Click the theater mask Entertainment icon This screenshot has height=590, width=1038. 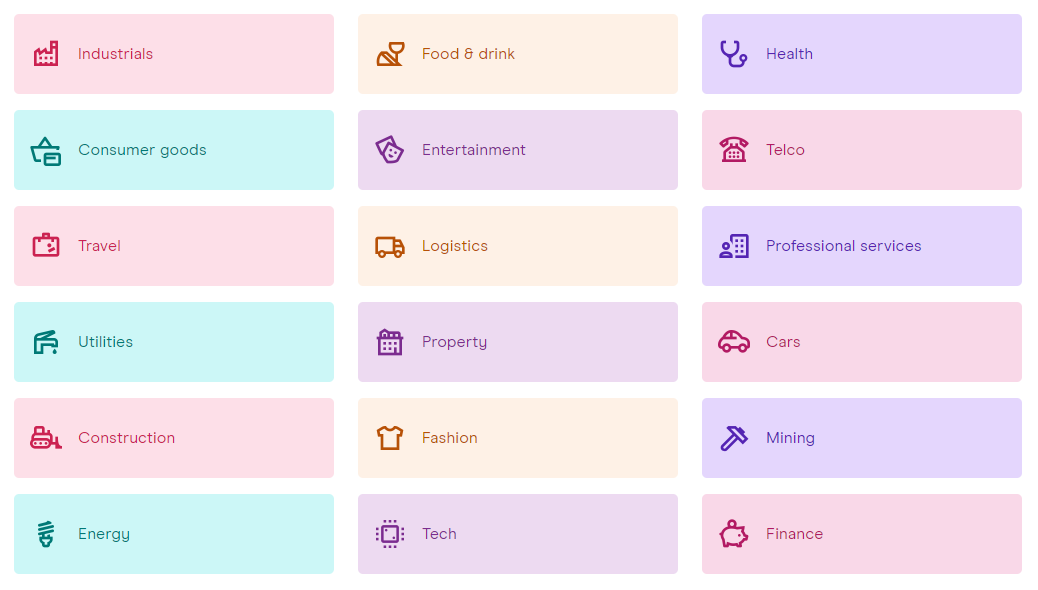[x=390, y=150]
